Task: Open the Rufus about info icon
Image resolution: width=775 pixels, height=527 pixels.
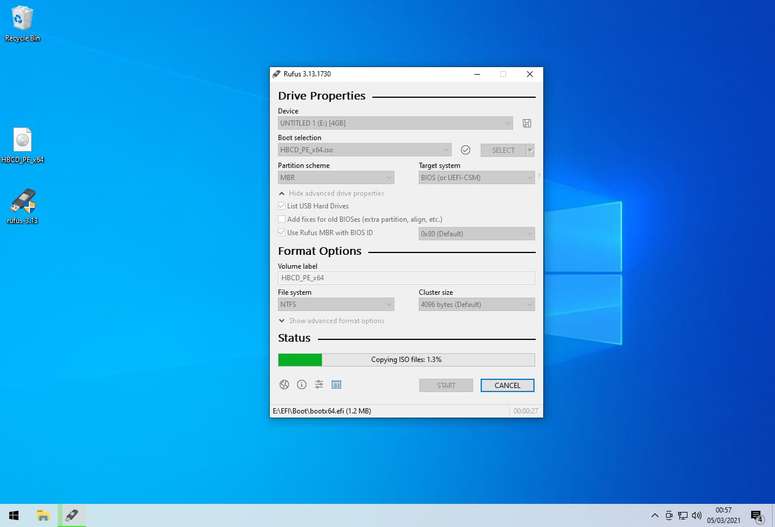Action: point(301,384)
